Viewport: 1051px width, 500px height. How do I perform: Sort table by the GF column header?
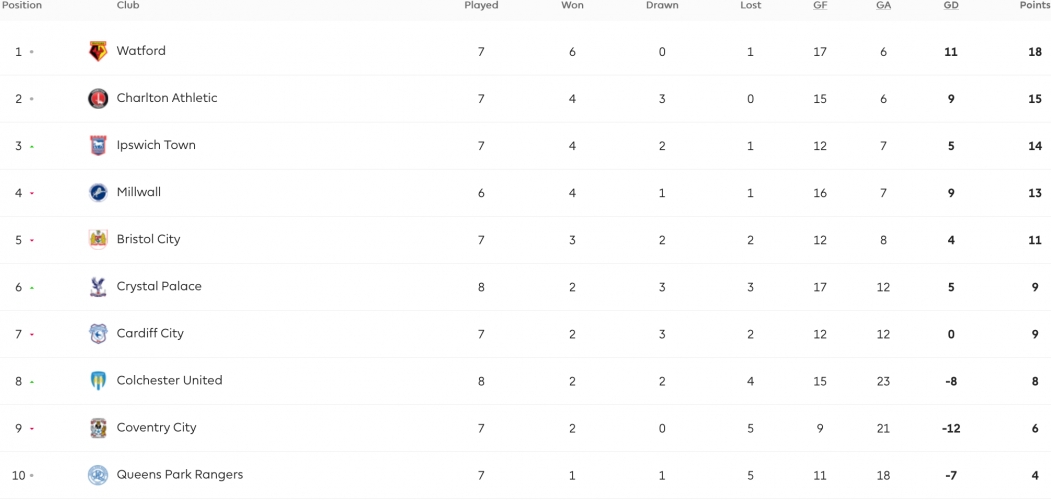[820, 5]
